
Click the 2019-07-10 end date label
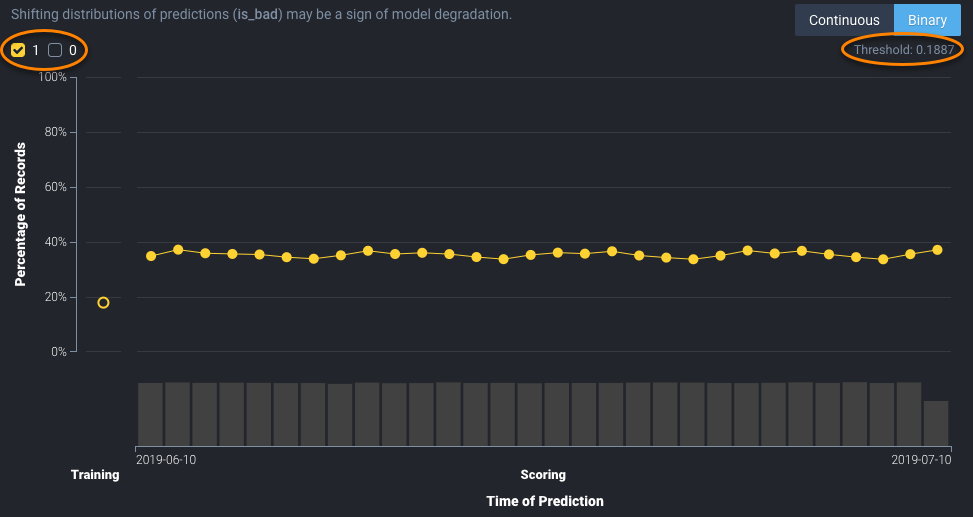[920, 459]
